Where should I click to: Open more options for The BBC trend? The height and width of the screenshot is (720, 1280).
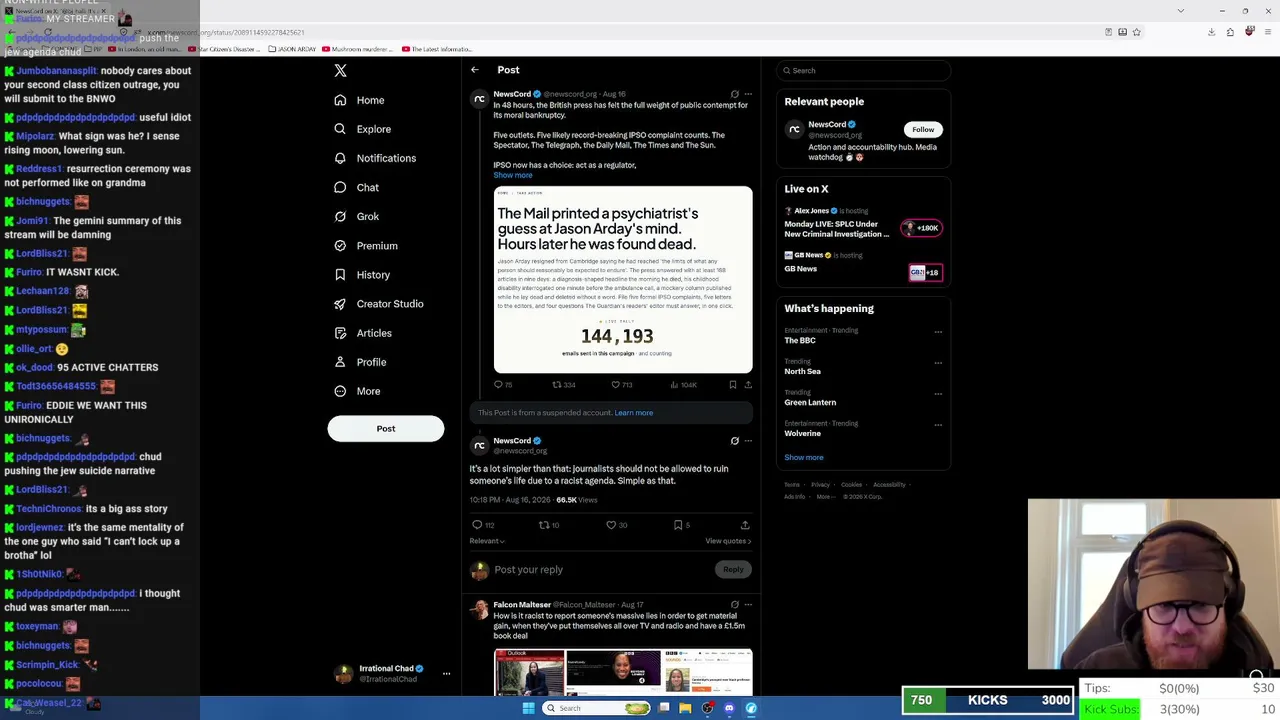(x=938, y=332)
